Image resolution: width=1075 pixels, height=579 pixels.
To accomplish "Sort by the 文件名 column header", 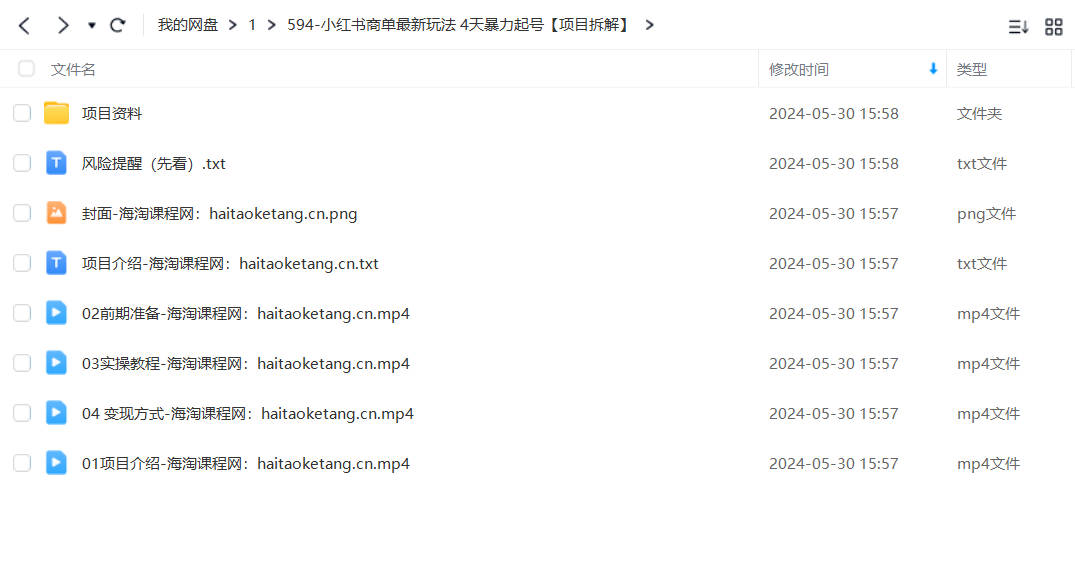I will tap(73, 69).
